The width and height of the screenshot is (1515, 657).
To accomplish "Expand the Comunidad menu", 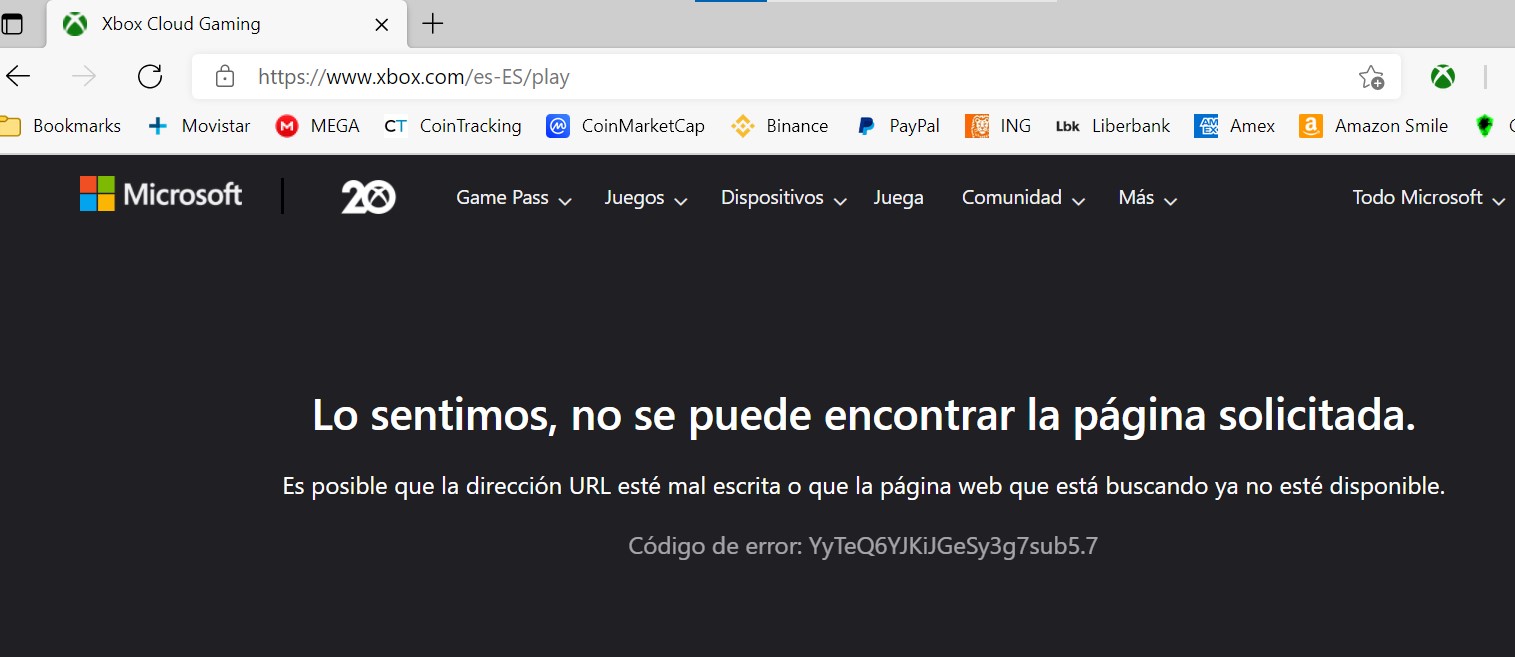I will [x=1022, y=198].
